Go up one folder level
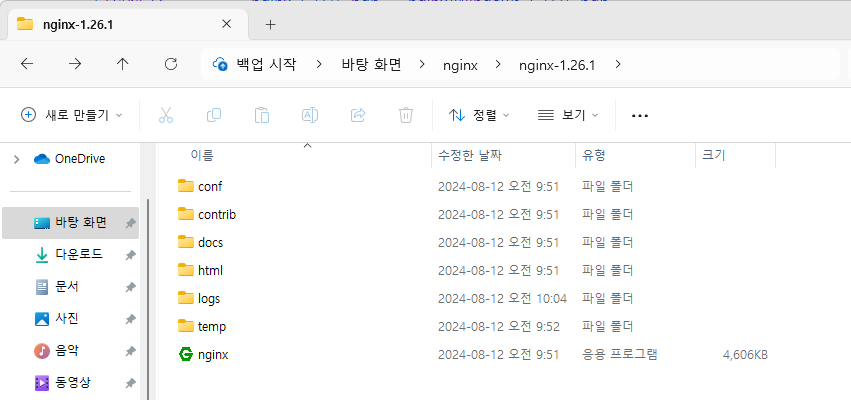This screenshot has width=851, height=400. tap(123, 65)
